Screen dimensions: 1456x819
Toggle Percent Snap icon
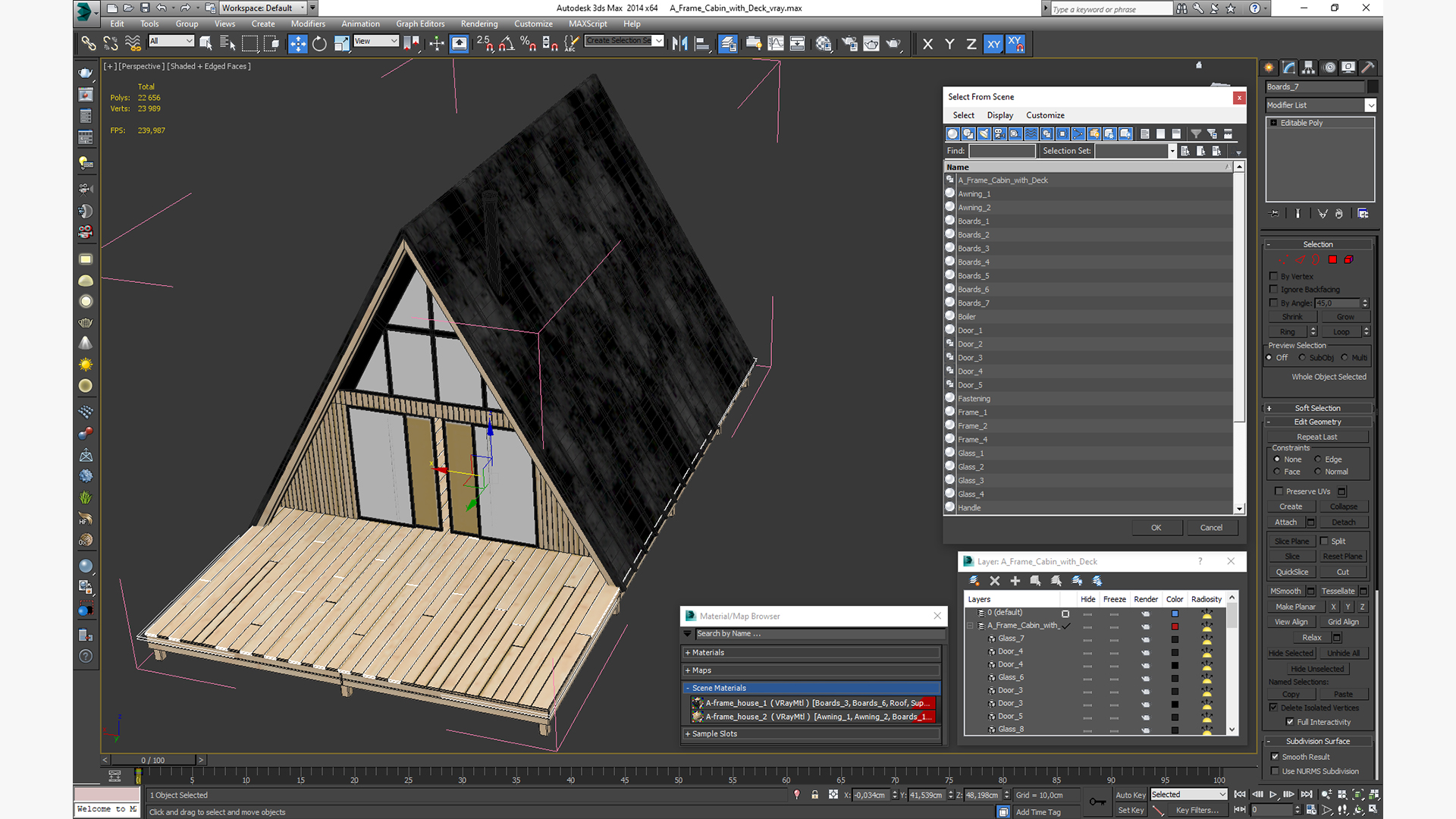click(529, 44)
